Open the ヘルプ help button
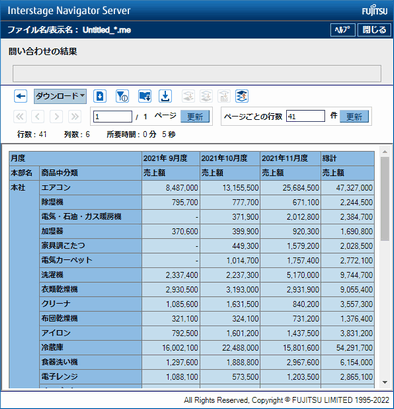The width and height of the screenshot is (394, 409). [342, 30]
